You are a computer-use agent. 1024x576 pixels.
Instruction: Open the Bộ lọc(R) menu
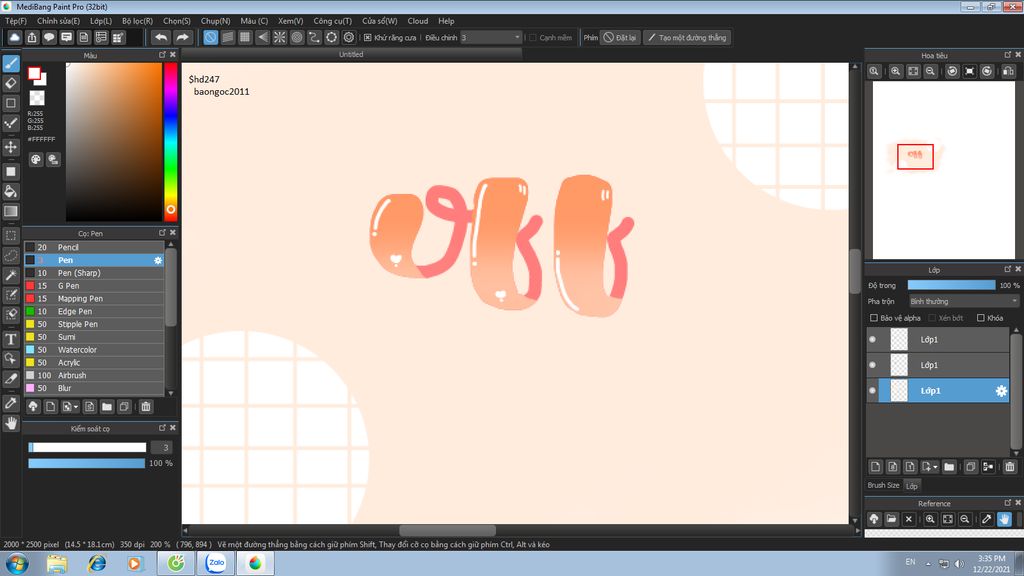coord(137,21)
